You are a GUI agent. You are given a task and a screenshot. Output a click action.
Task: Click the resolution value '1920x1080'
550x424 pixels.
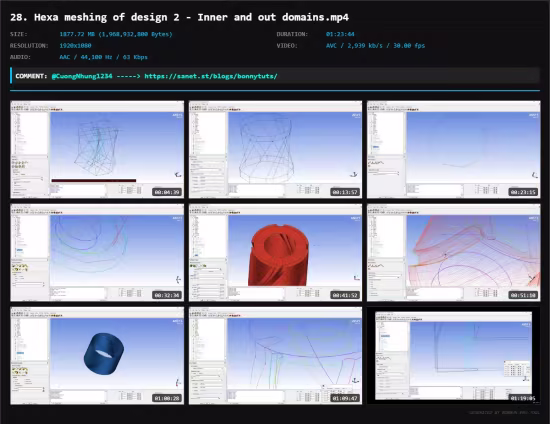pyautogui.click(x=75, y=46)
